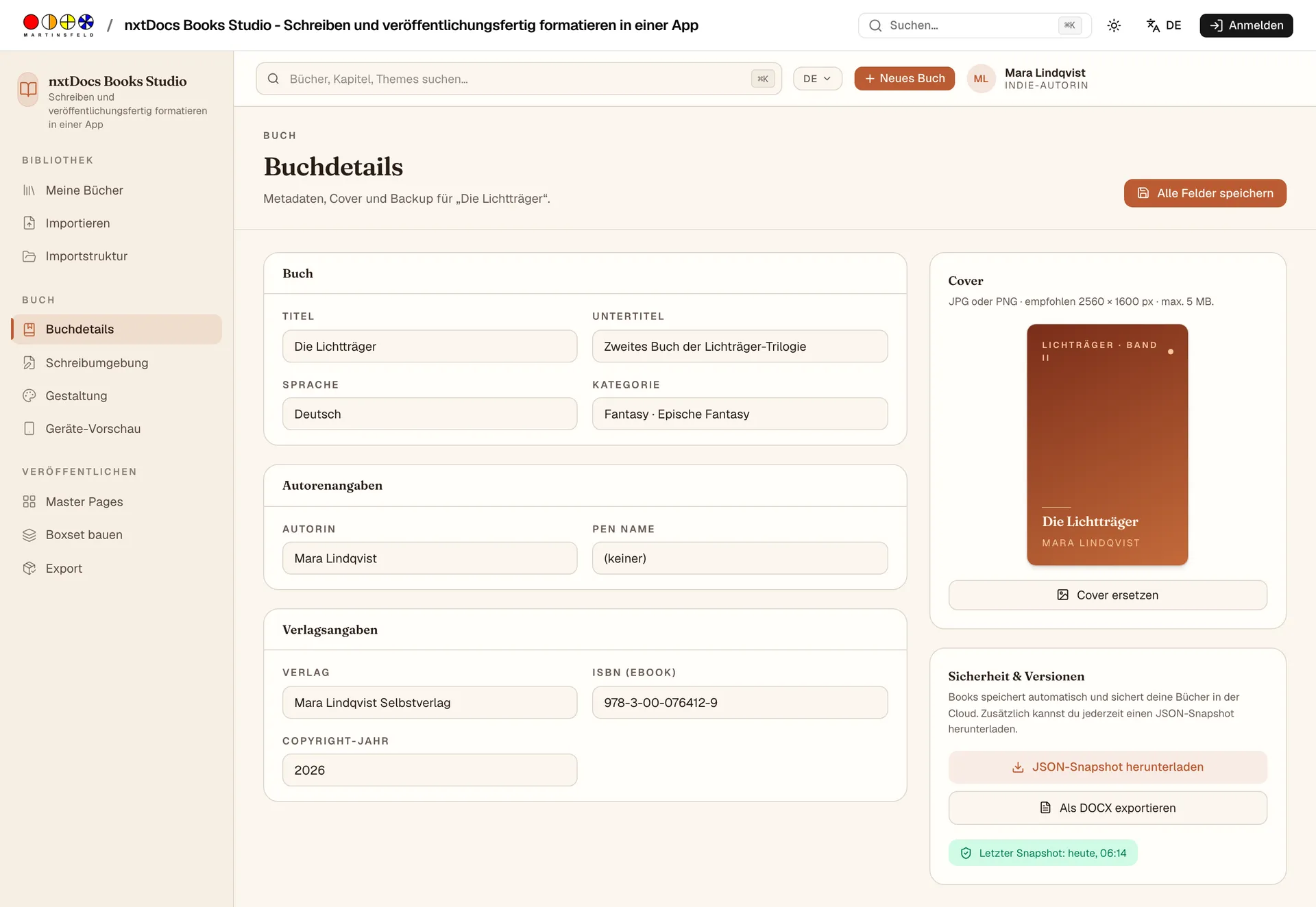Select Buchdetails in the sidebar
The height and width of the screenshot is (907, 1316).
tap(117, 330)
